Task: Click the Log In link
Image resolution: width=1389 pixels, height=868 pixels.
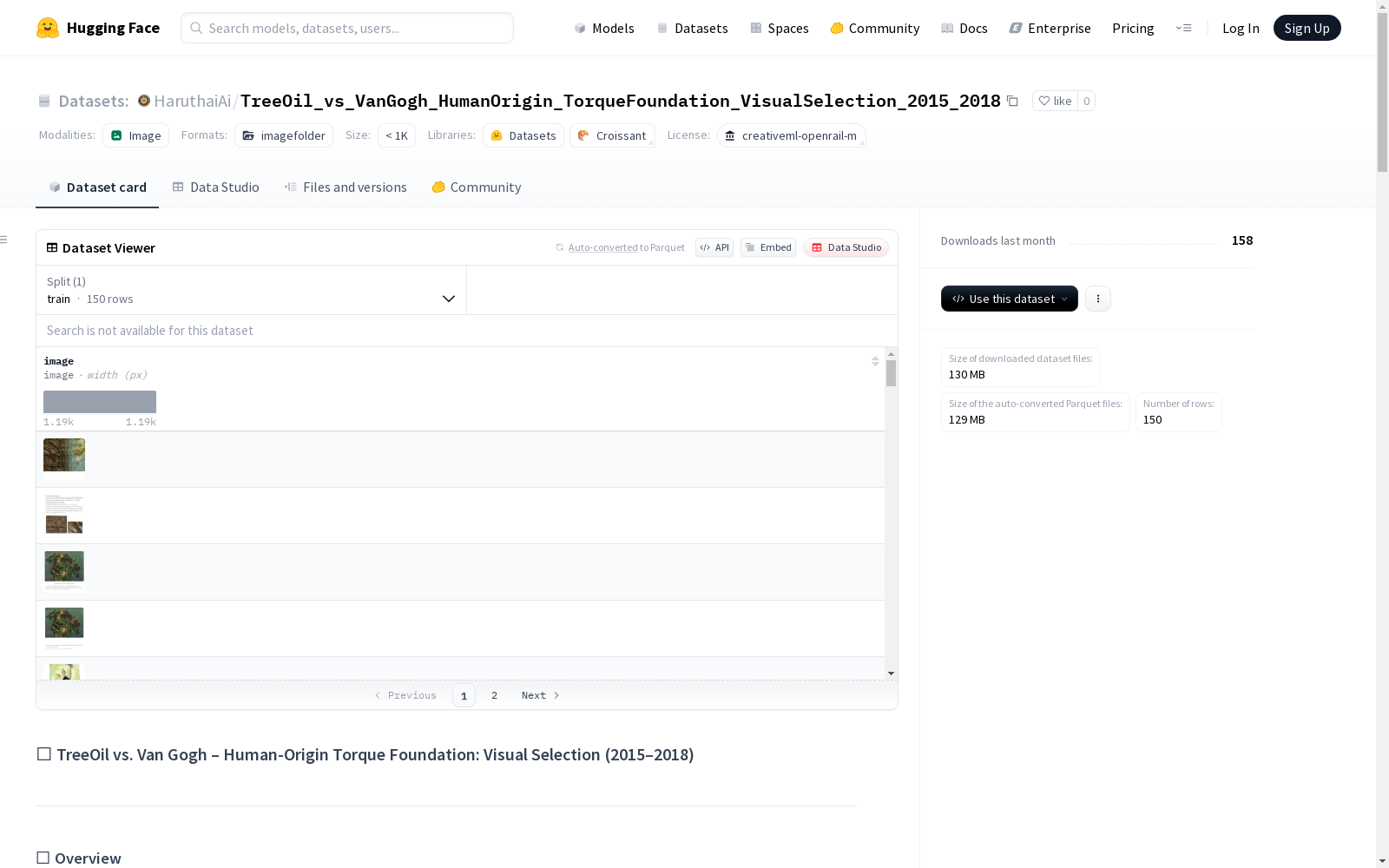Action: tap(1241, 28)
